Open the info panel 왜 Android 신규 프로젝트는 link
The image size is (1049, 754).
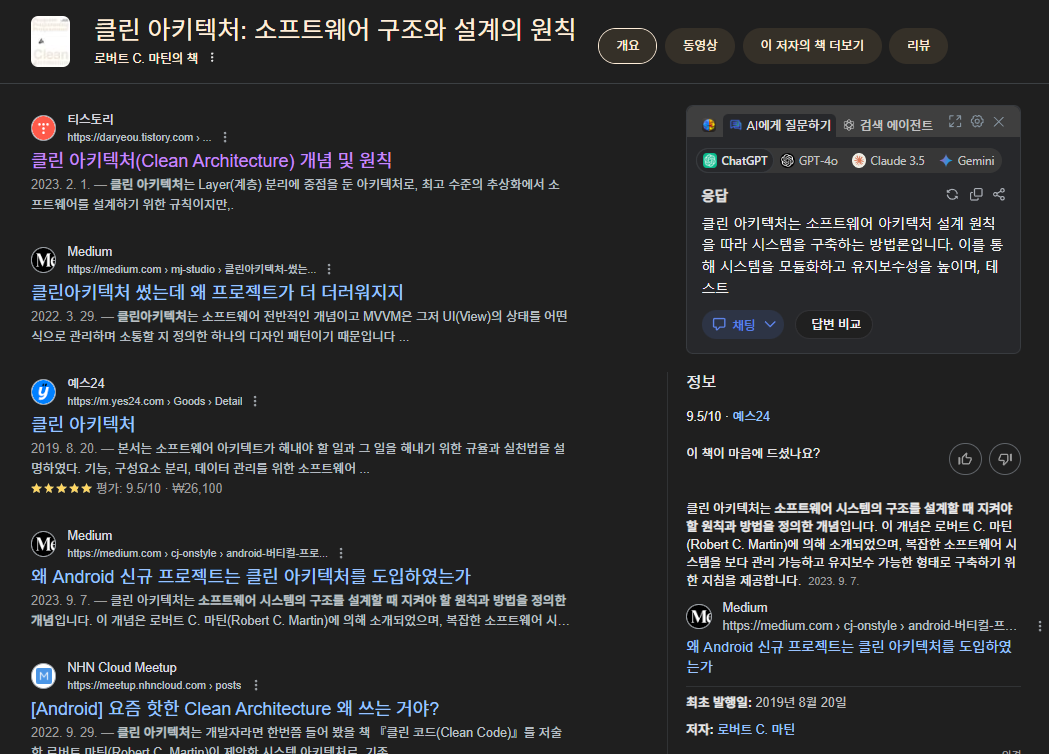click(849, 656)
